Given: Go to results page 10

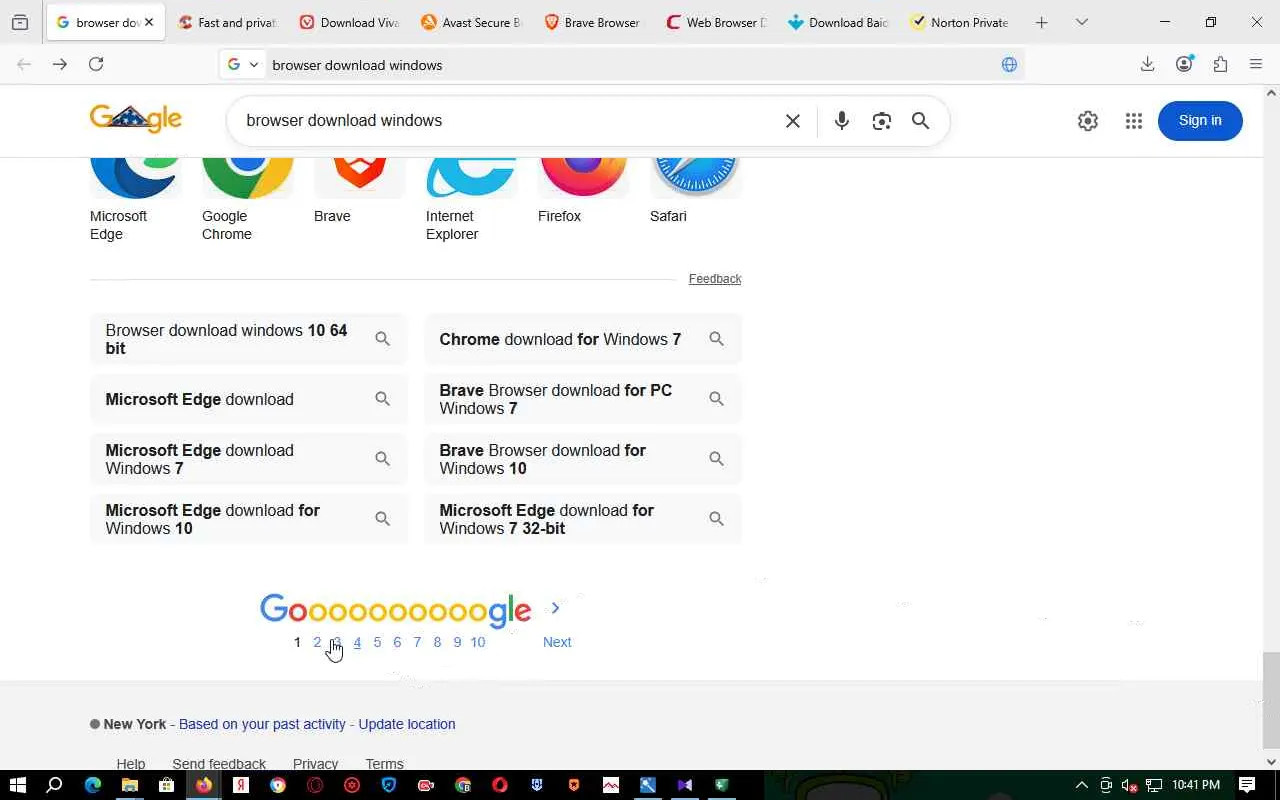Looking at the screenshot, I should pos(478,642).
